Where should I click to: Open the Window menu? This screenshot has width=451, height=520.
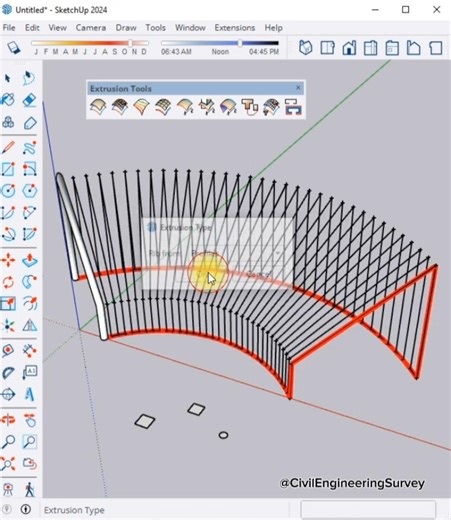tap(190, 28)
